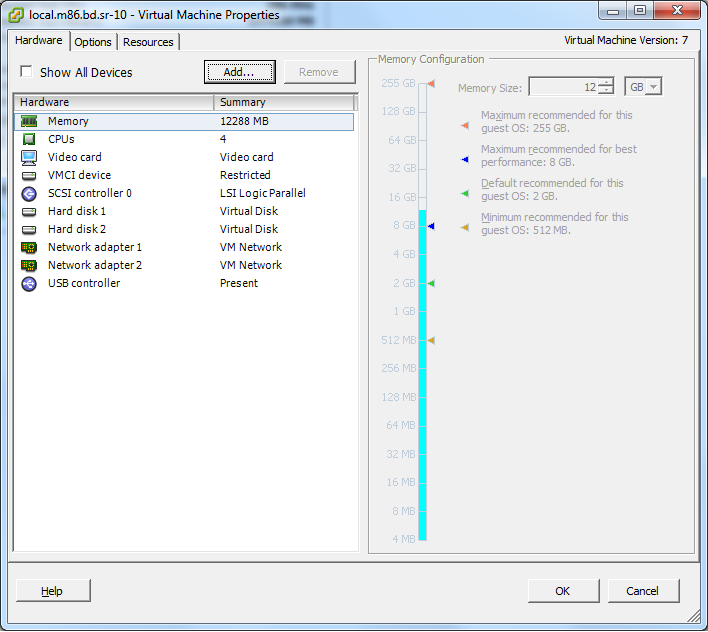
Task: Open the Help button
Action: pos(53,591)
